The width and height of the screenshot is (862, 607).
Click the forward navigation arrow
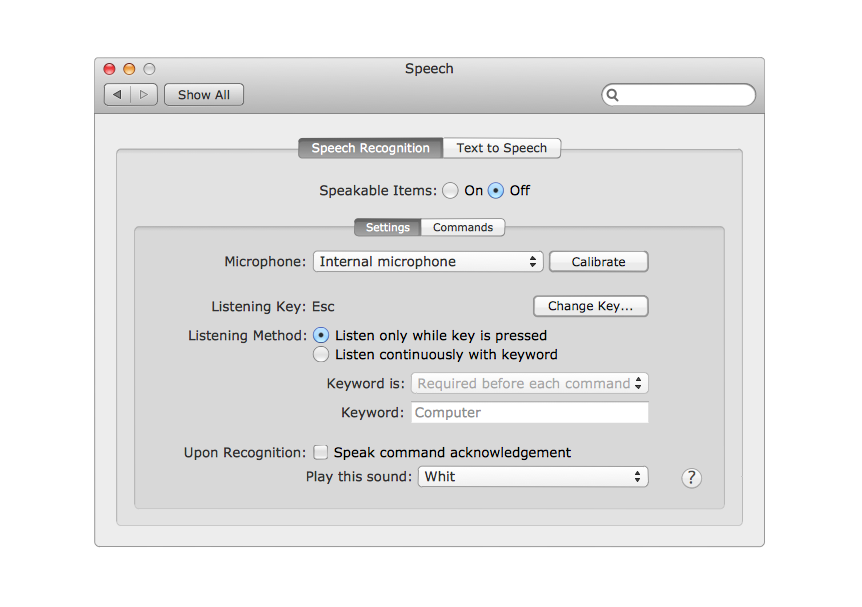click(x=144, y=95)
